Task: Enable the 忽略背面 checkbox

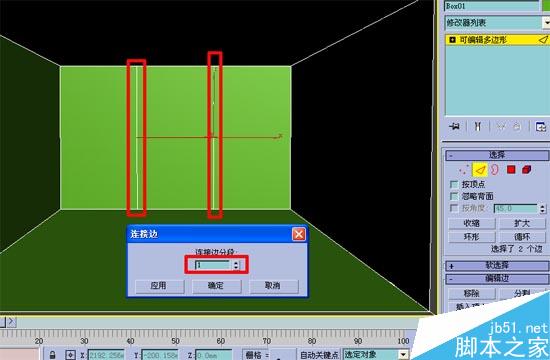Action: pyautogui.click(x=454, y=196)
